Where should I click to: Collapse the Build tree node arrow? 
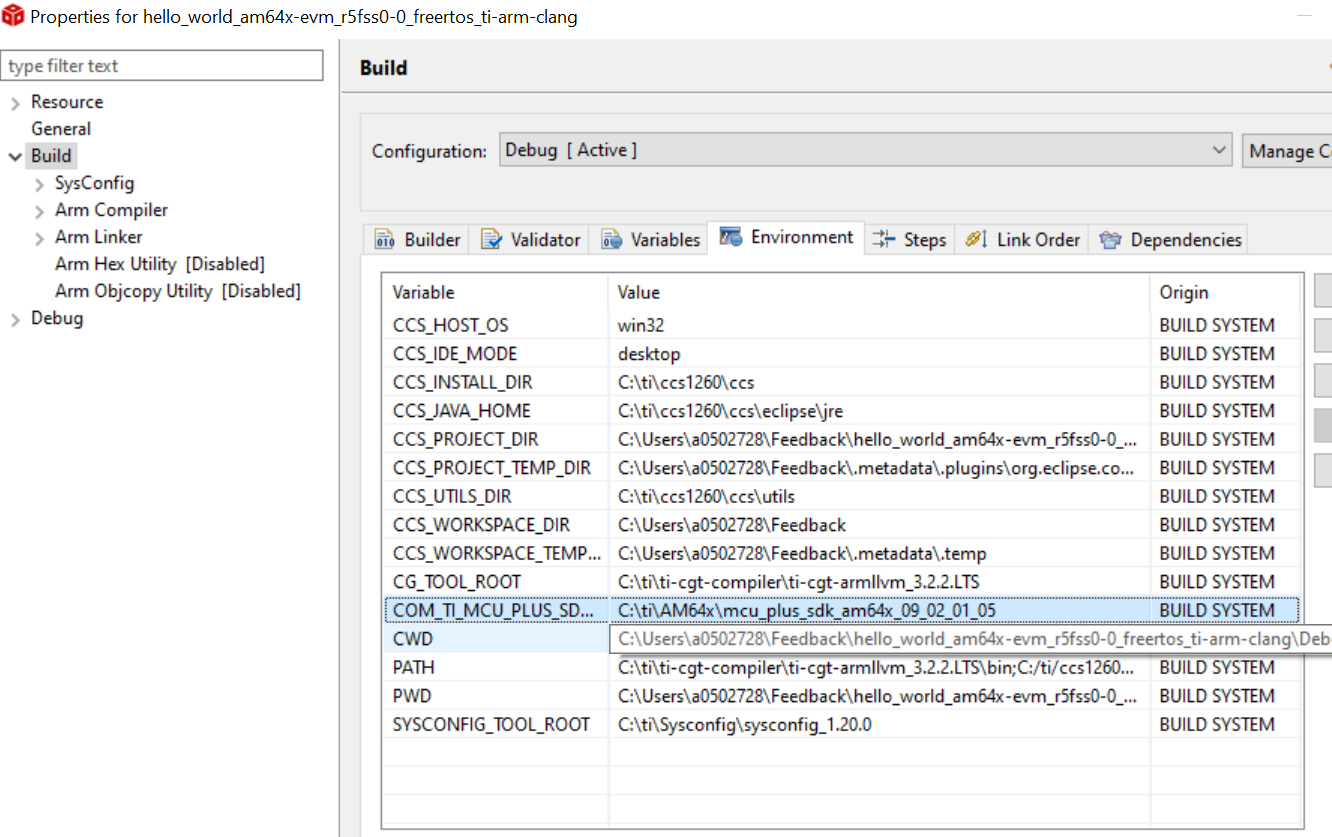(15, 156)
